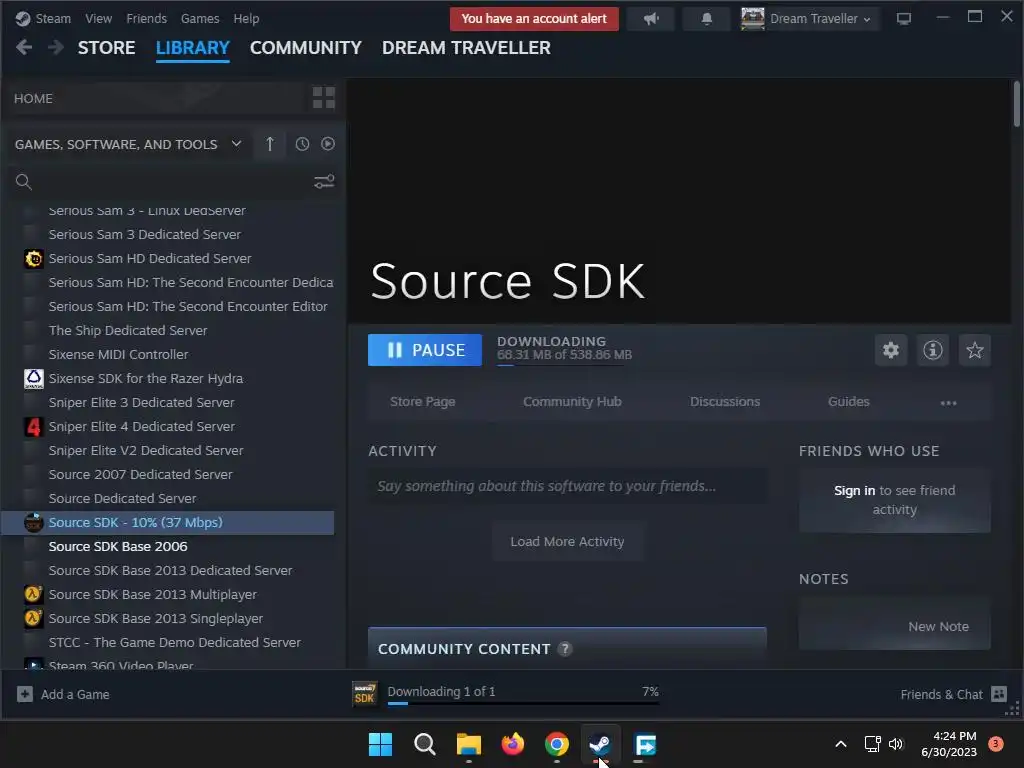Click Serious Sam HD Dedicated Server icon
The image size is (1024, 768).
pyautogui.click(x=33, y=259)
